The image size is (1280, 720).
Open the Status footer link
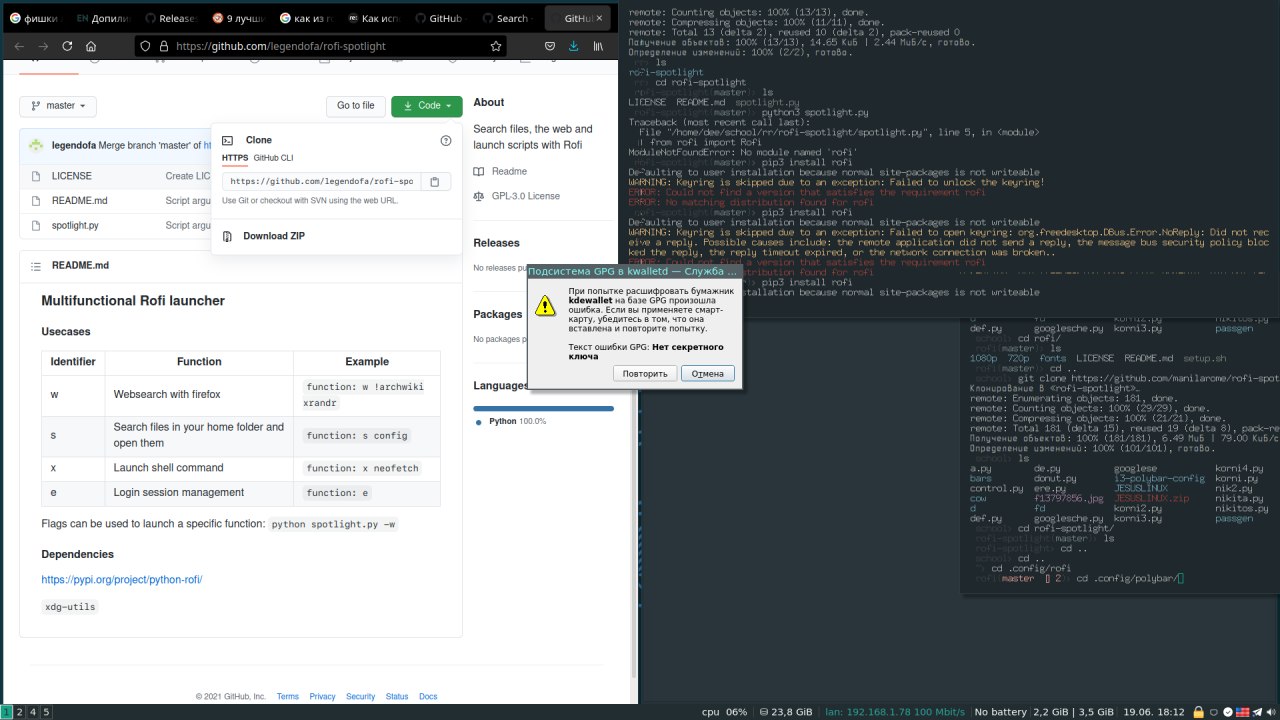[x=397, y=696]
